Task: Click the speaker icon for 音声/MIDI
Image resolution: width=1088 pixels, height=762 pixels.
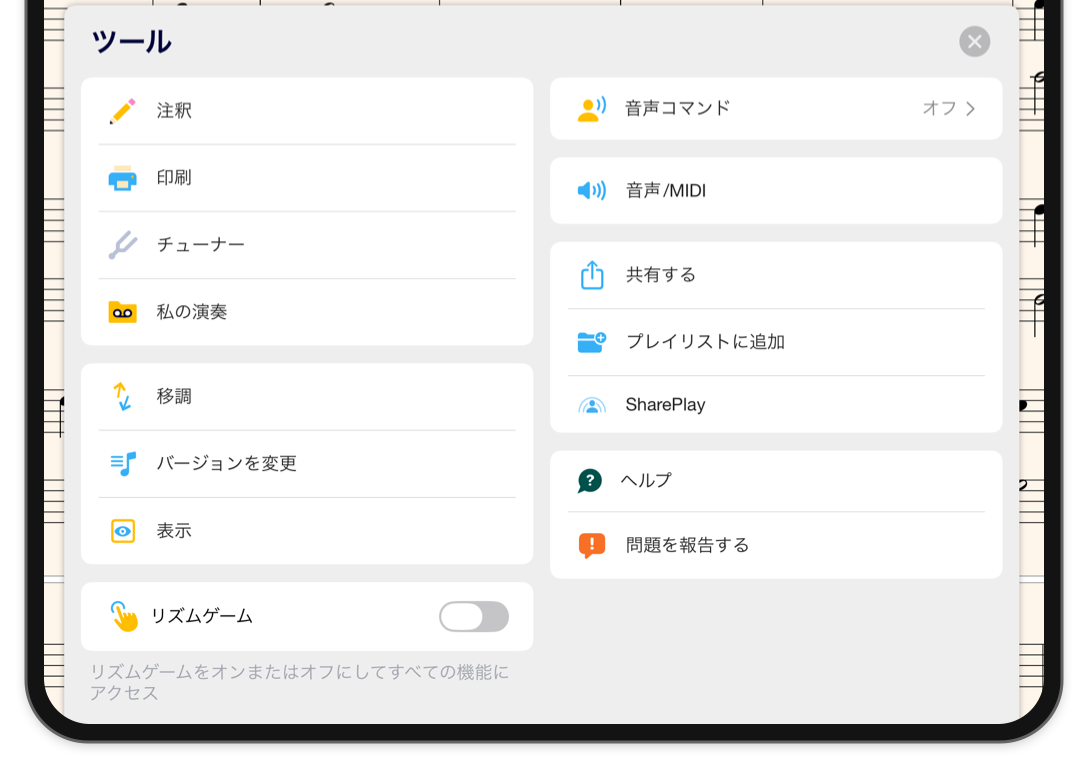Action: pos(591,190)
